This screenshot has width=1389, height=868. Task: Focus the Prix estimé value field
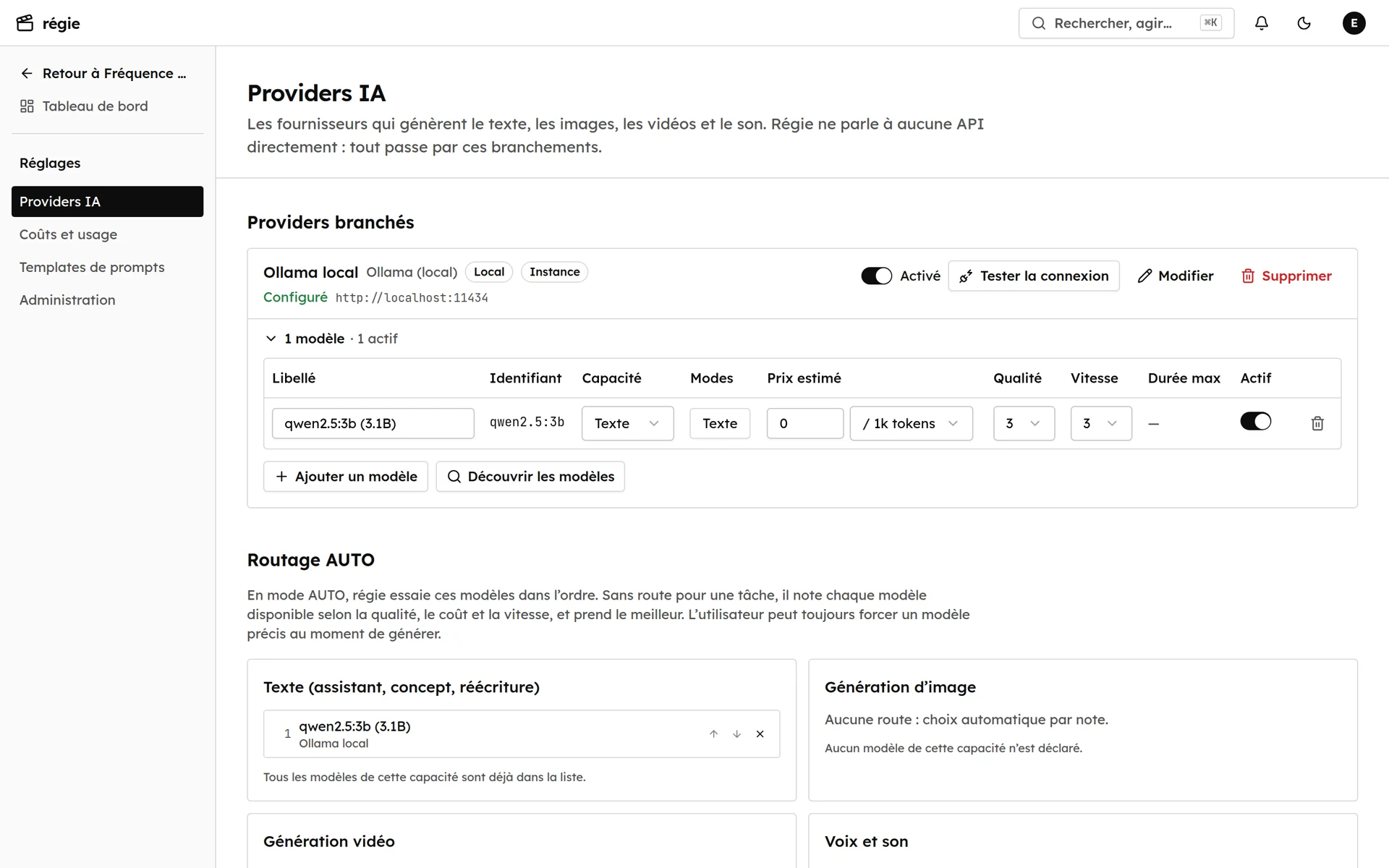coord(805,423)
